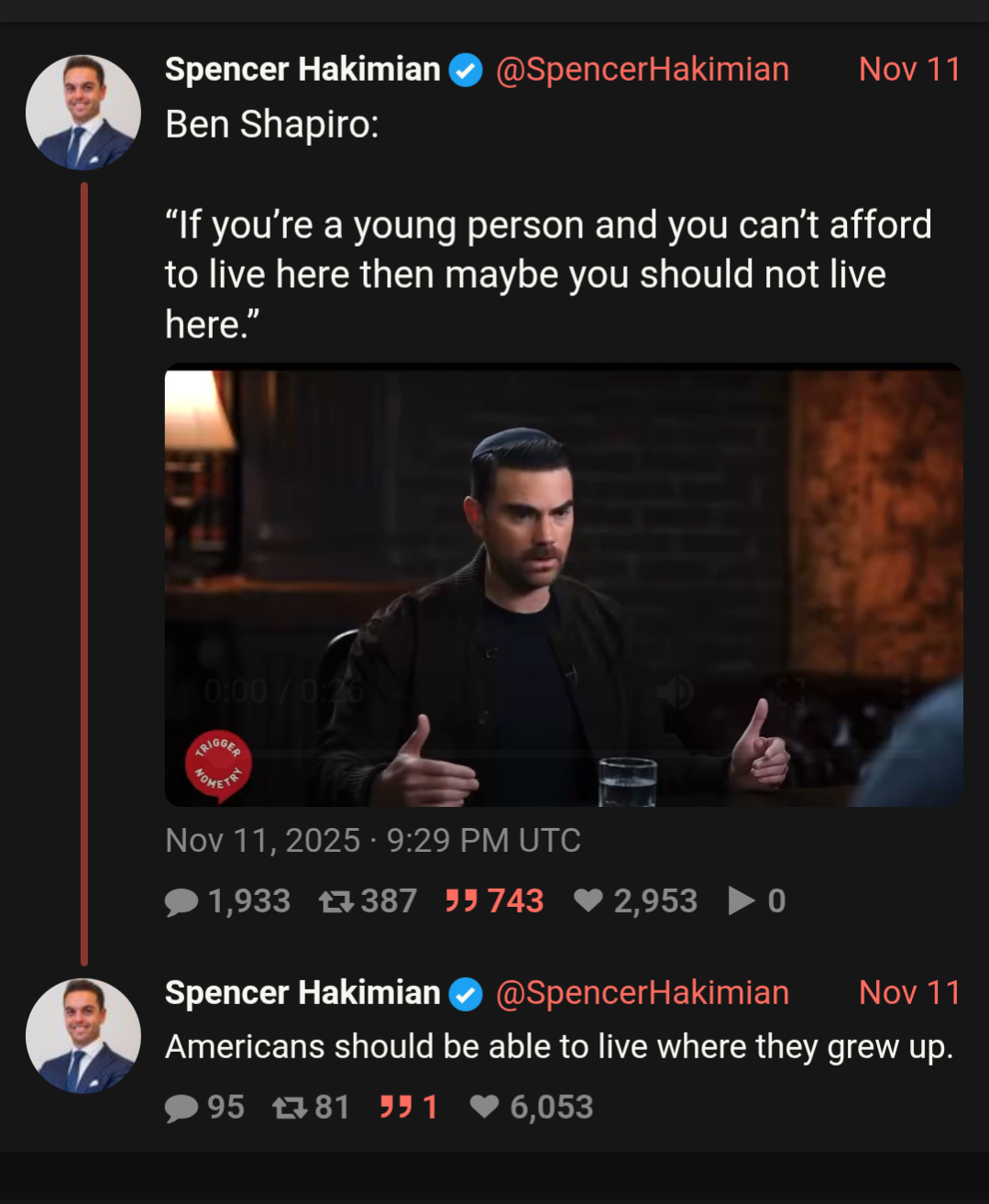This screenshot has width=989, height=1204.
Task: Click the play-count icon beside the 0
Action: 741,901
